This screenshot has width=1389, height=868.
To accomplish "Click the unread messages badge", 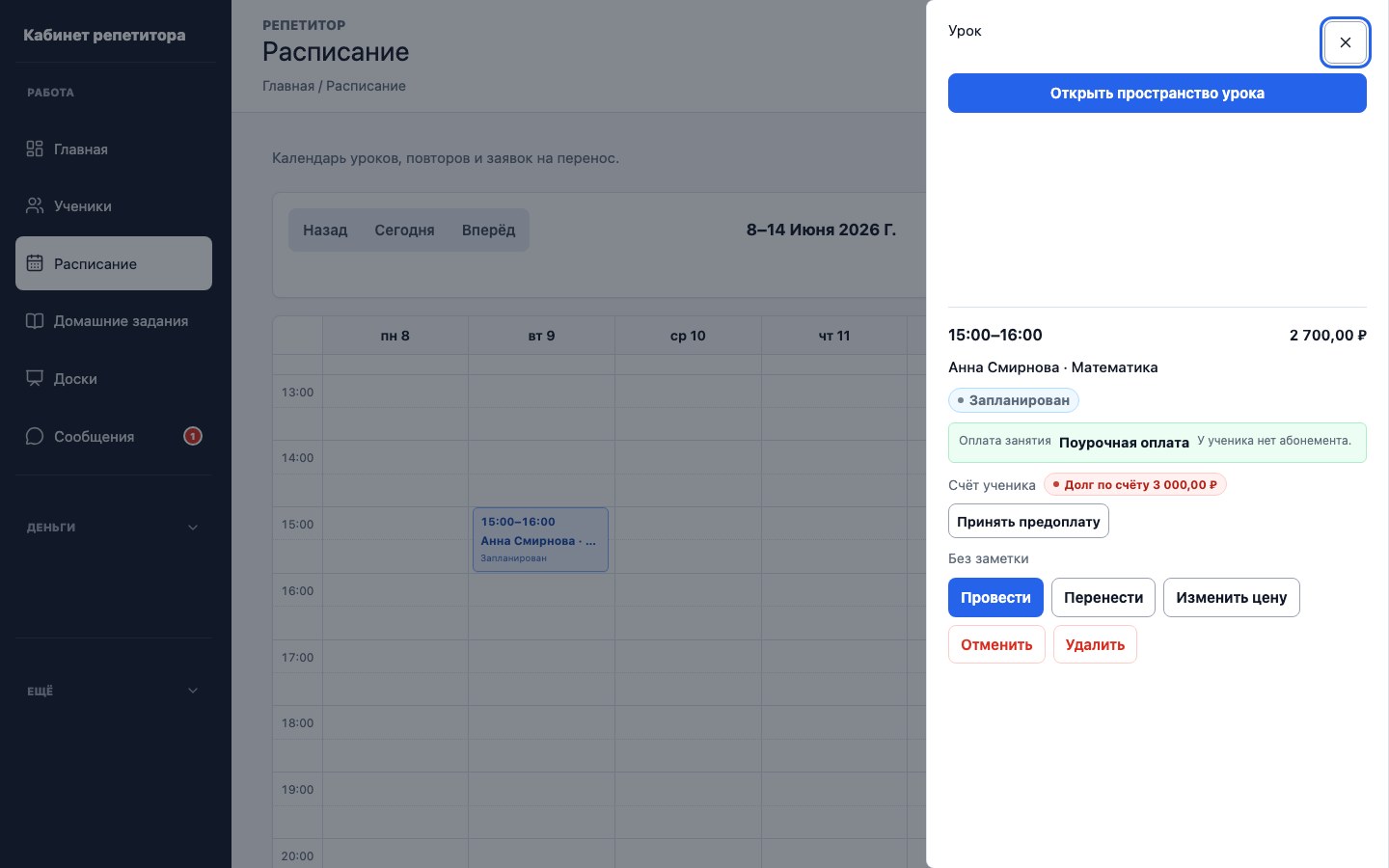I will coord(193,436).
